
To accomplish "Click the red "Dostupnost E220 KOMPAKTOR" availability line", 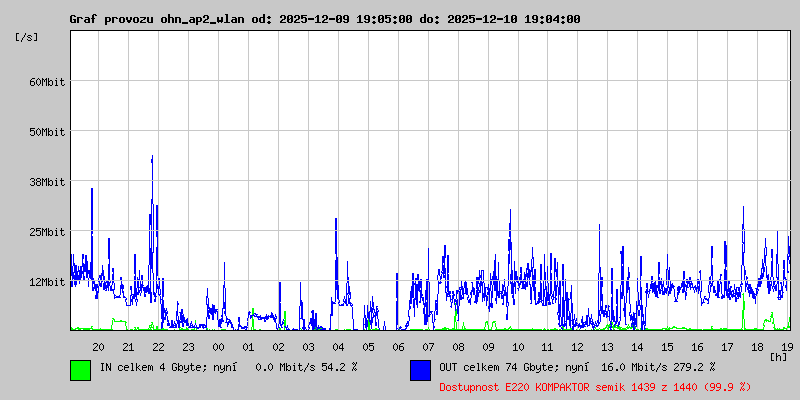I will (x=595, y=387).
